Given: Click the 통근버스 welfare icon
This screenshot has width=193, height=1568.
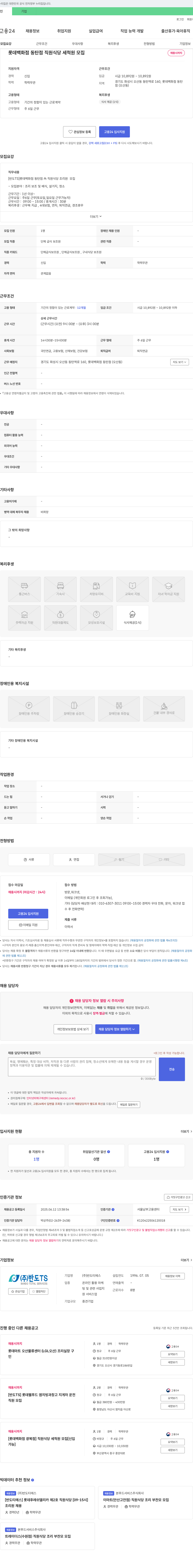Looking at the screenshot, I should [x=24, y=589].
